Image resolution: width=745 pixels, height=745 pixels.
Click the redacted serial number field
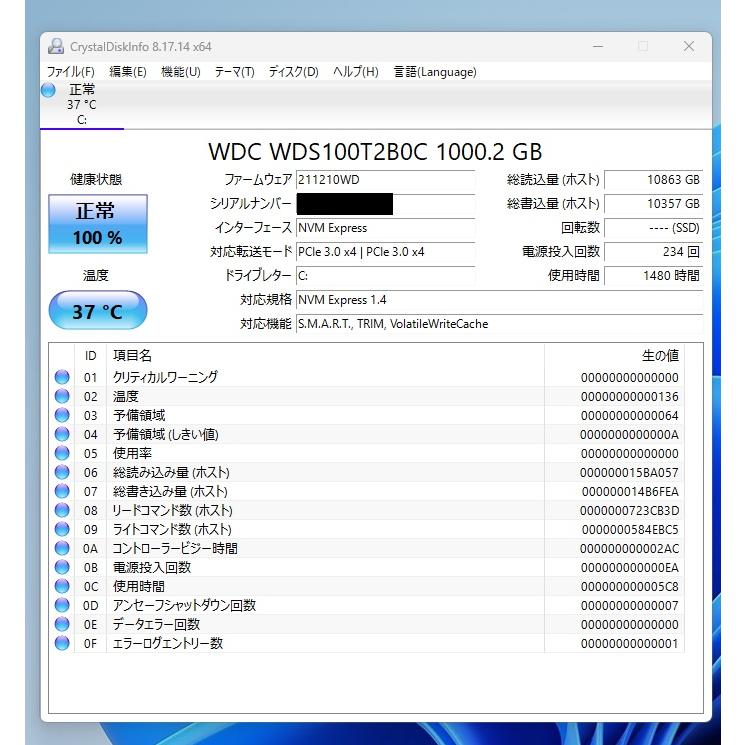click(385, 204)
